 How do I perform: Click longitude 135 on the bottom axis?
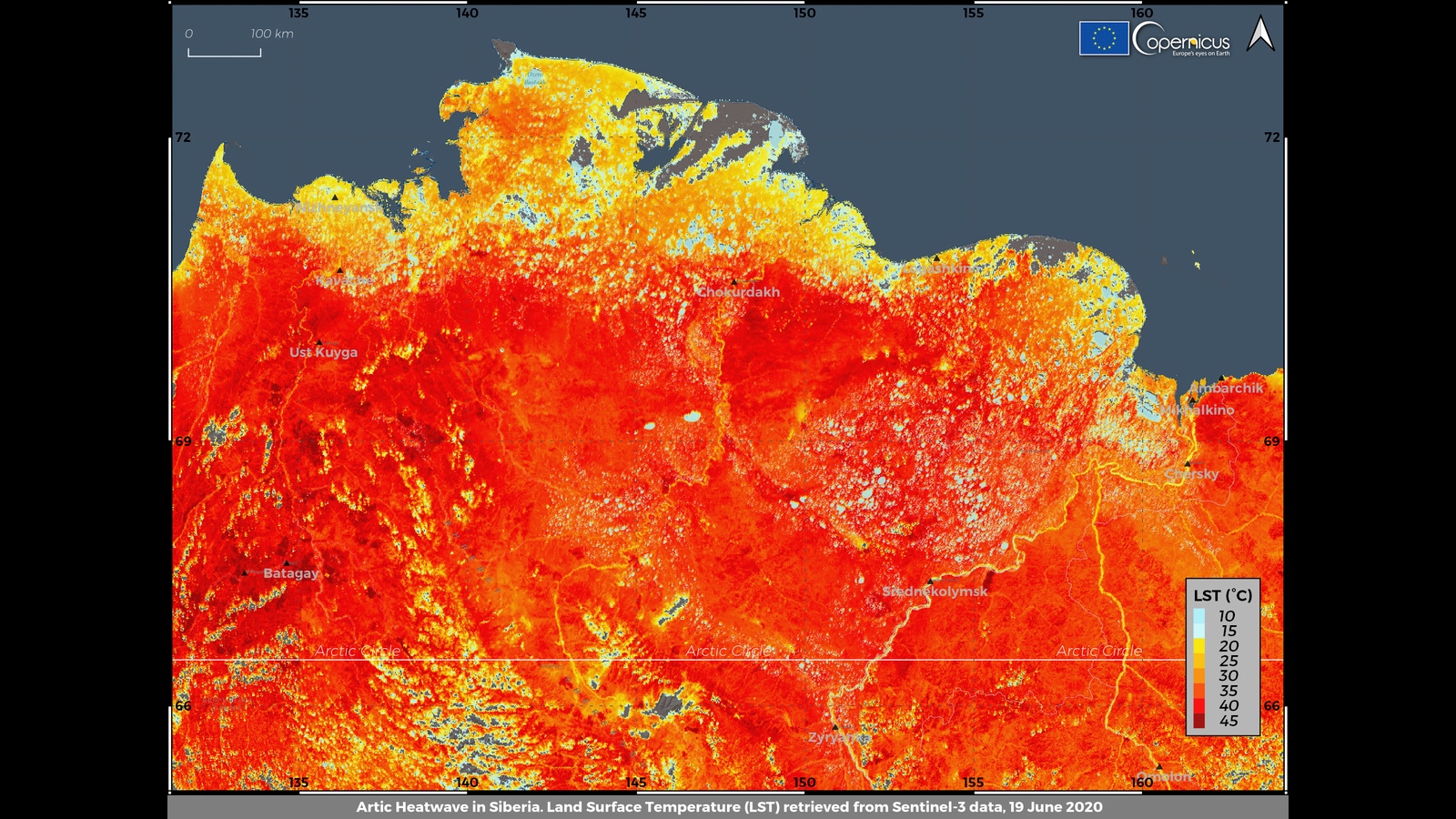coord(298,783)
